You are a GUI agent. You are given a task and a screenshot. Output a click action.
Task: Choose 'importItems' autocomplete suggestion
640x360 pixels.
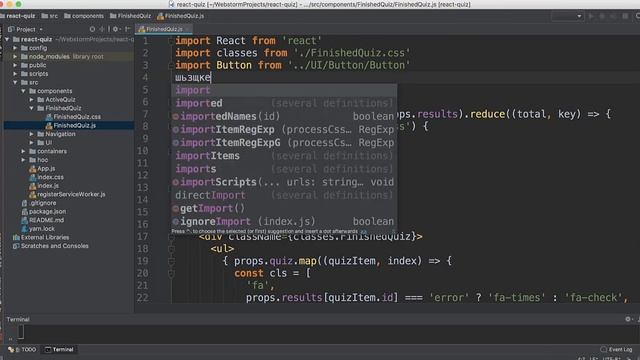[284, 156]
